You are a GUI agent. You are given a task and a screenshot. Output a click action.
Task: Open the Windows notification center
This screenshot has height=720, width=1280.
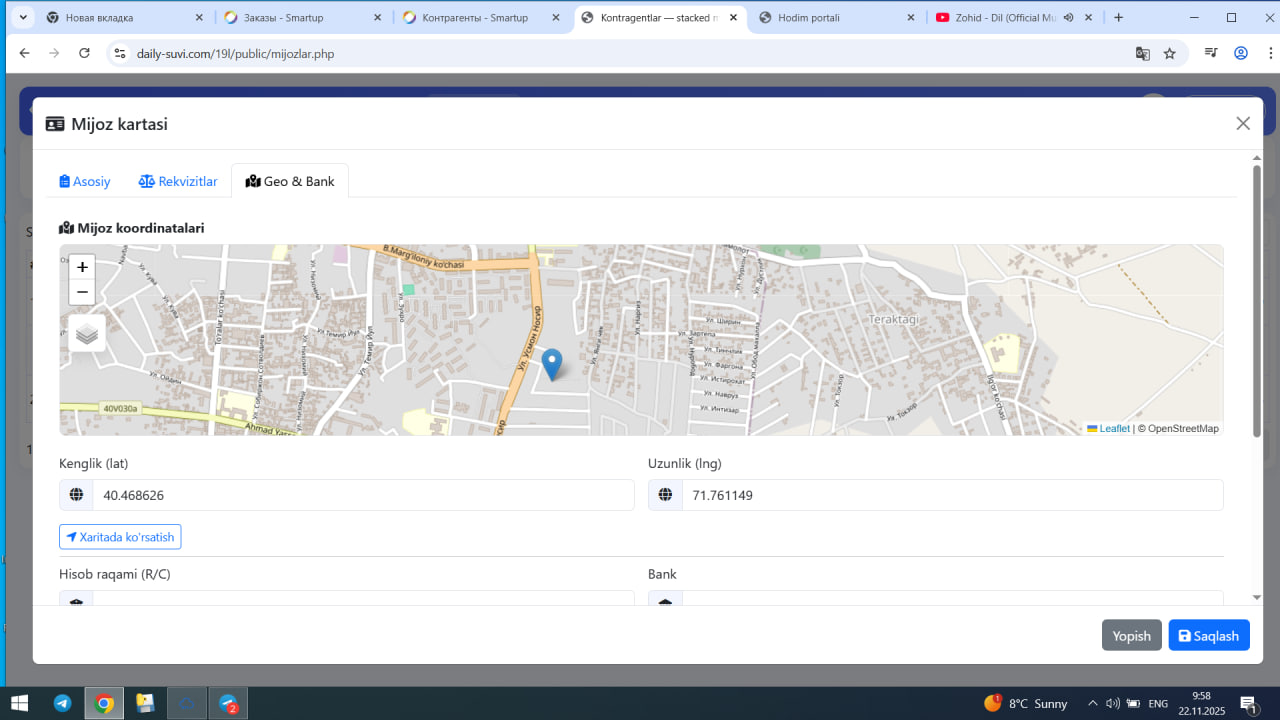tap(1249, 703)
